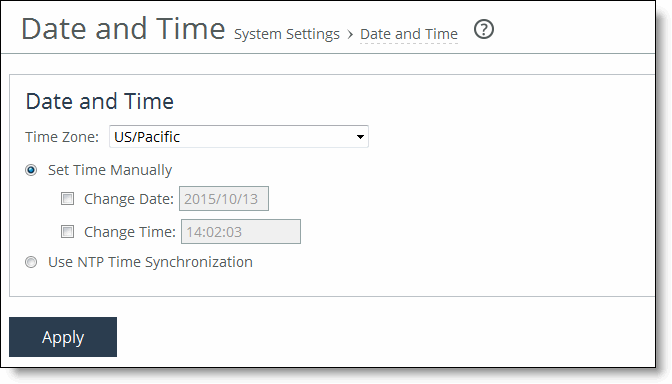Click the breadcrumb chevron separator arrow
672x384 pixels.
350,34
